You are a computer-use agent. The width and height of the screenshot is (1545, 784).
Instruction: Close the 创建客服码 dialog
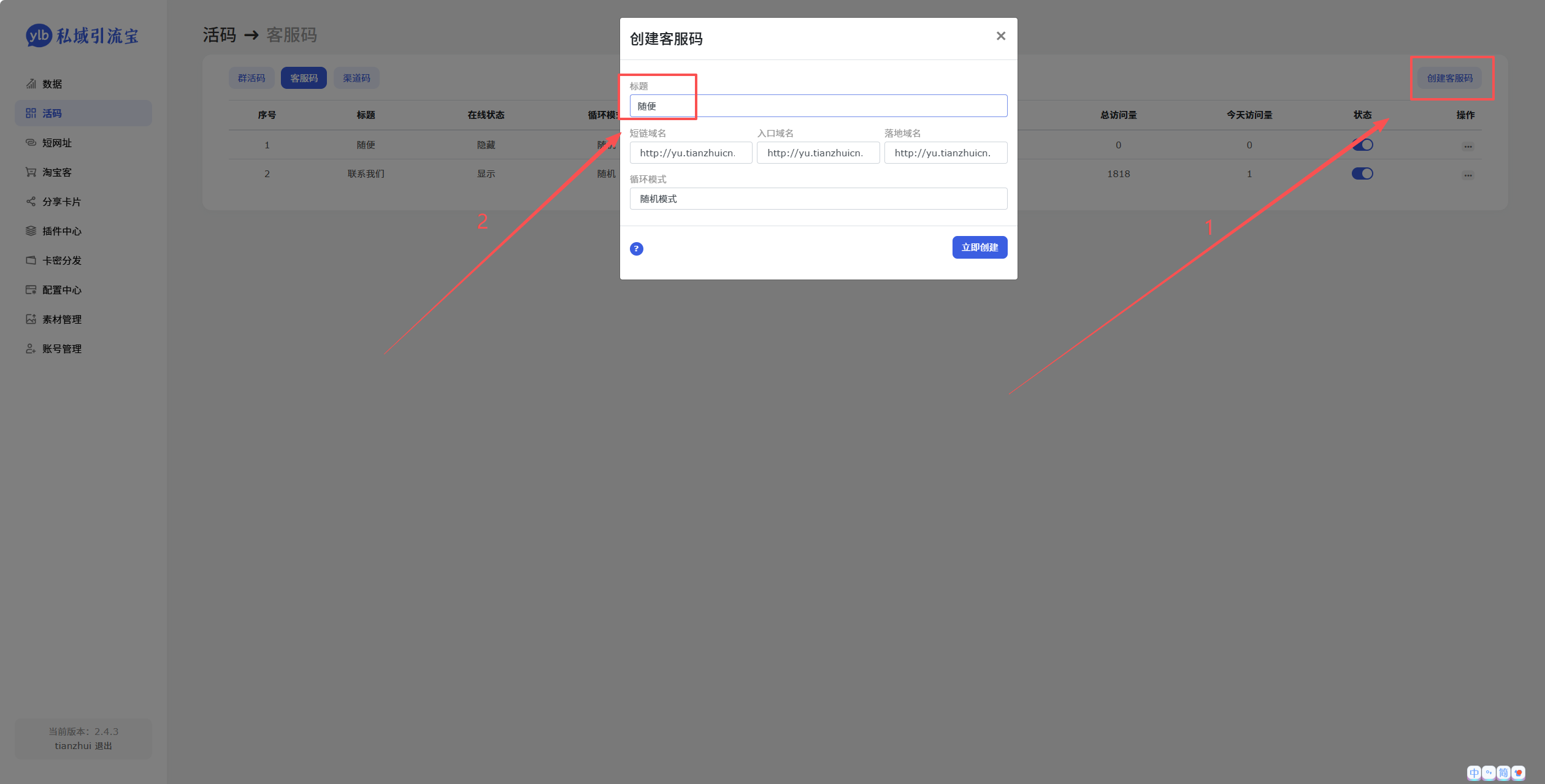pyautogui.click(x=1001, y=36)
